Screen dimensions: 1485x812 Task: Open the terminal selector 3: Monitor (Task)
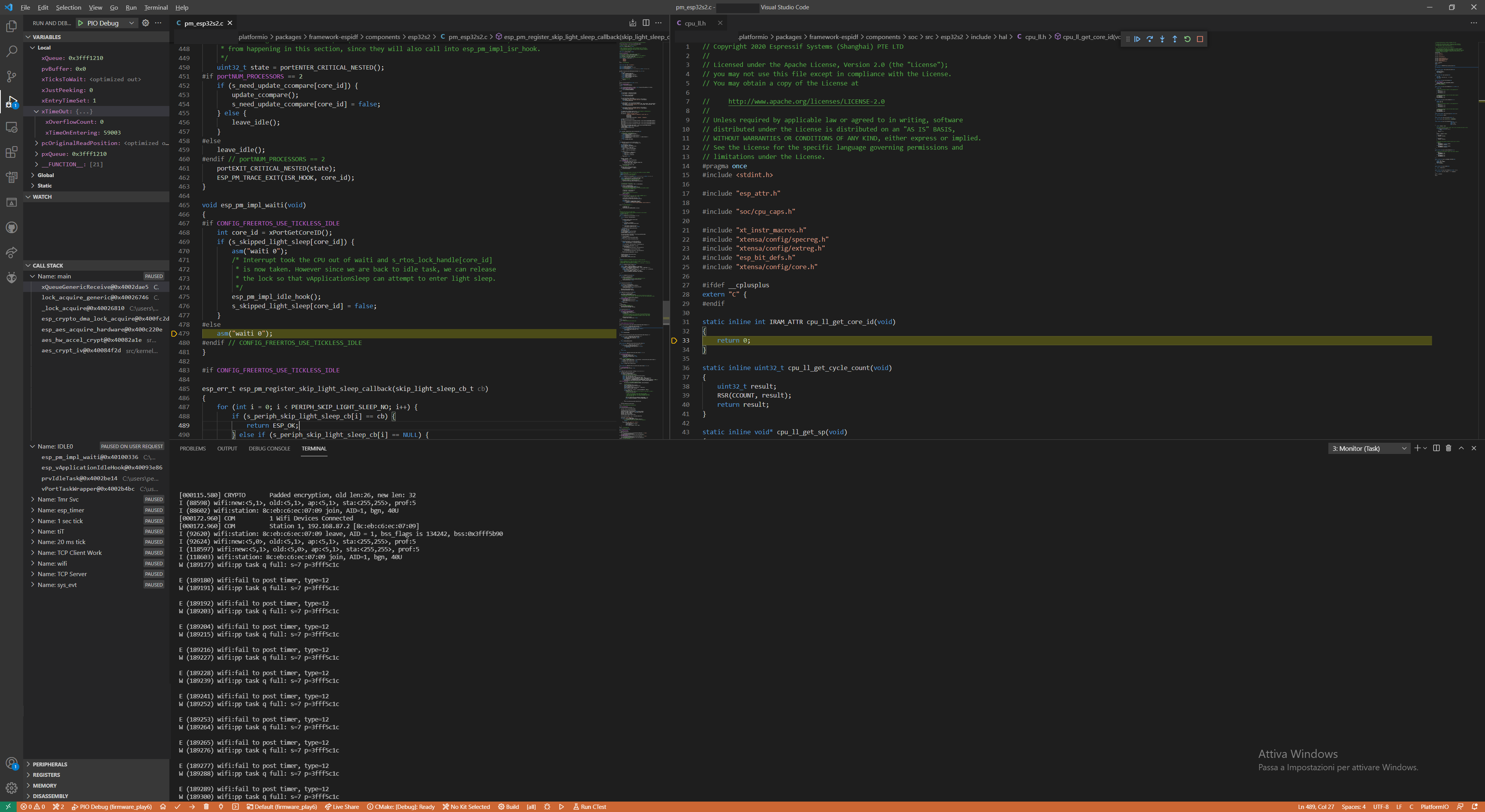(x=1369, y=449)
